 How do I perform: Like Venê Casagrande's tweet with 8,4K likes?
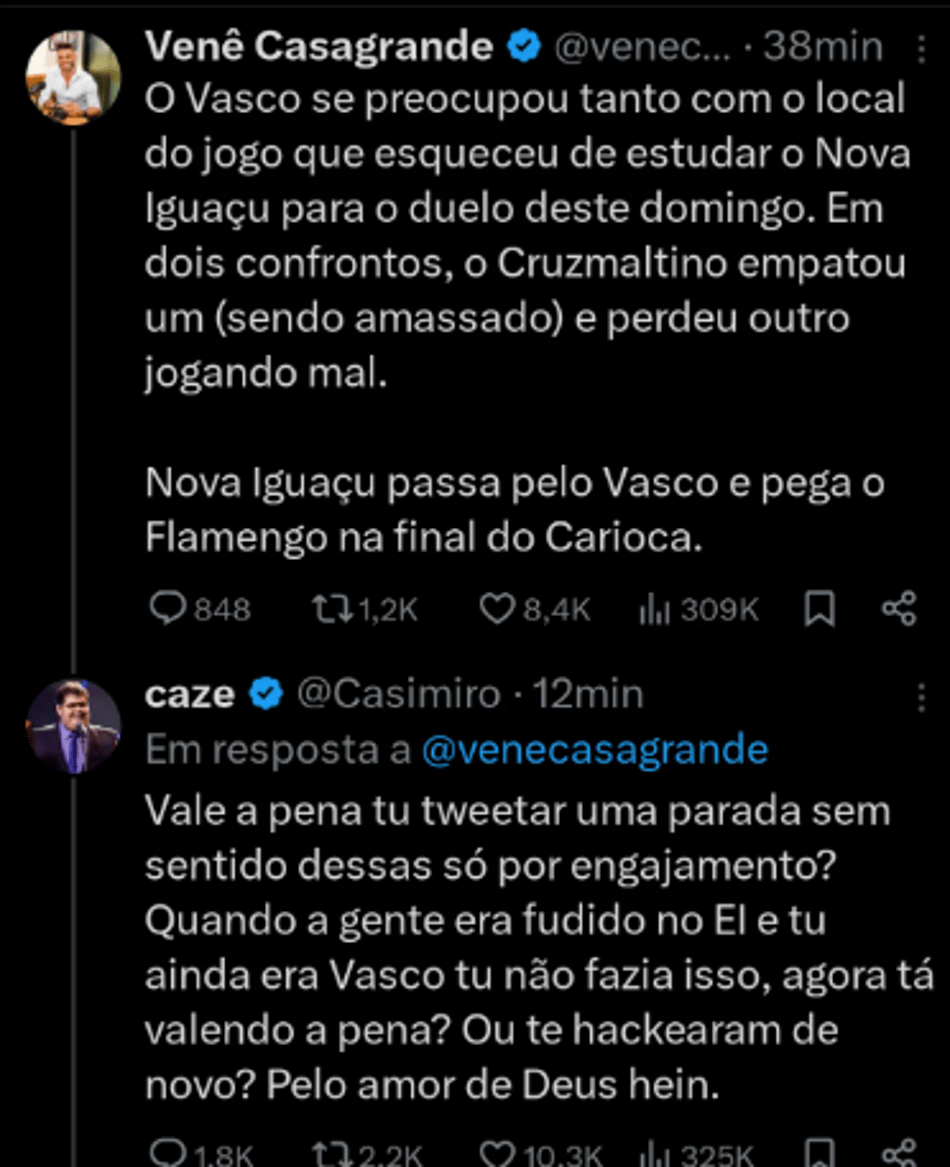pos(497,609)
